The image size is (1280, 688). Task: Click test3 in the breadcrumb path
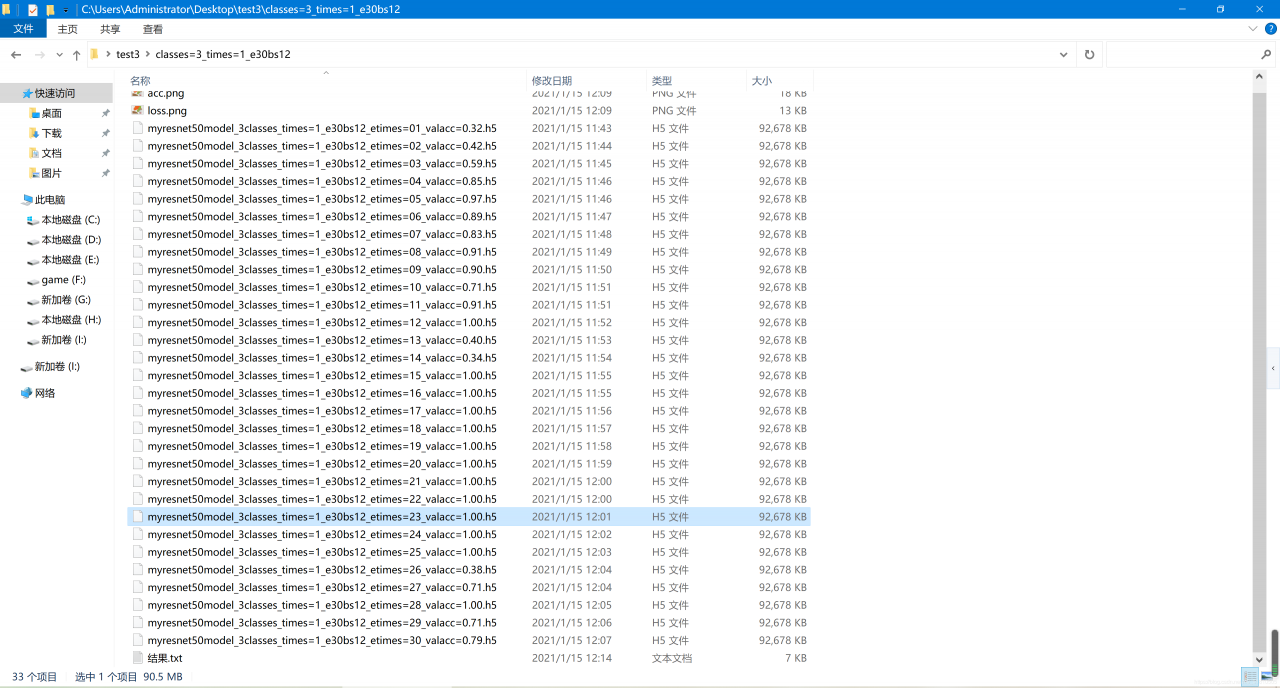pyautogui.click(x=128, y=55)
